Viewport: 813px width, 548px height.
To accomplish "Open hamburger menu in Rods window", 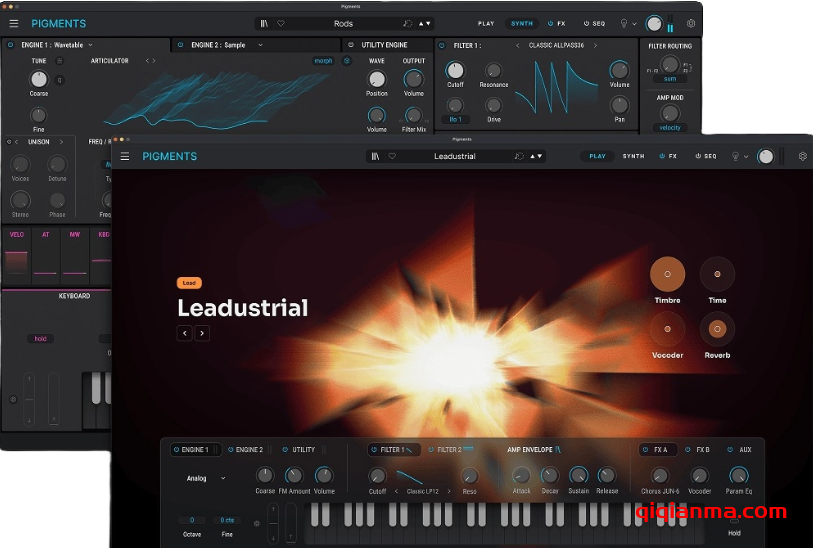I will [14, 23].
